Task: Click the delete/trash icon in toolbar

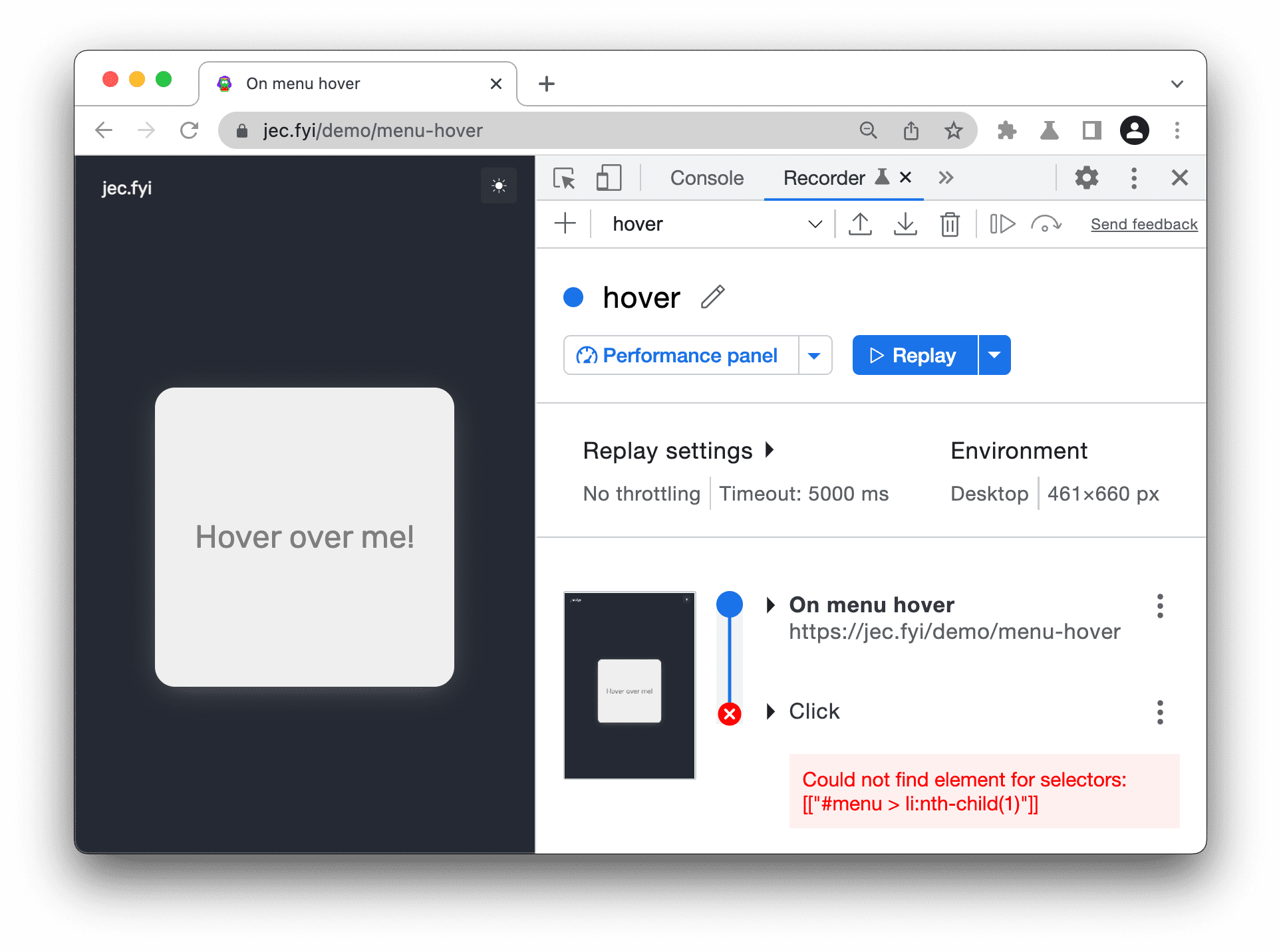Action: (950, 224)
